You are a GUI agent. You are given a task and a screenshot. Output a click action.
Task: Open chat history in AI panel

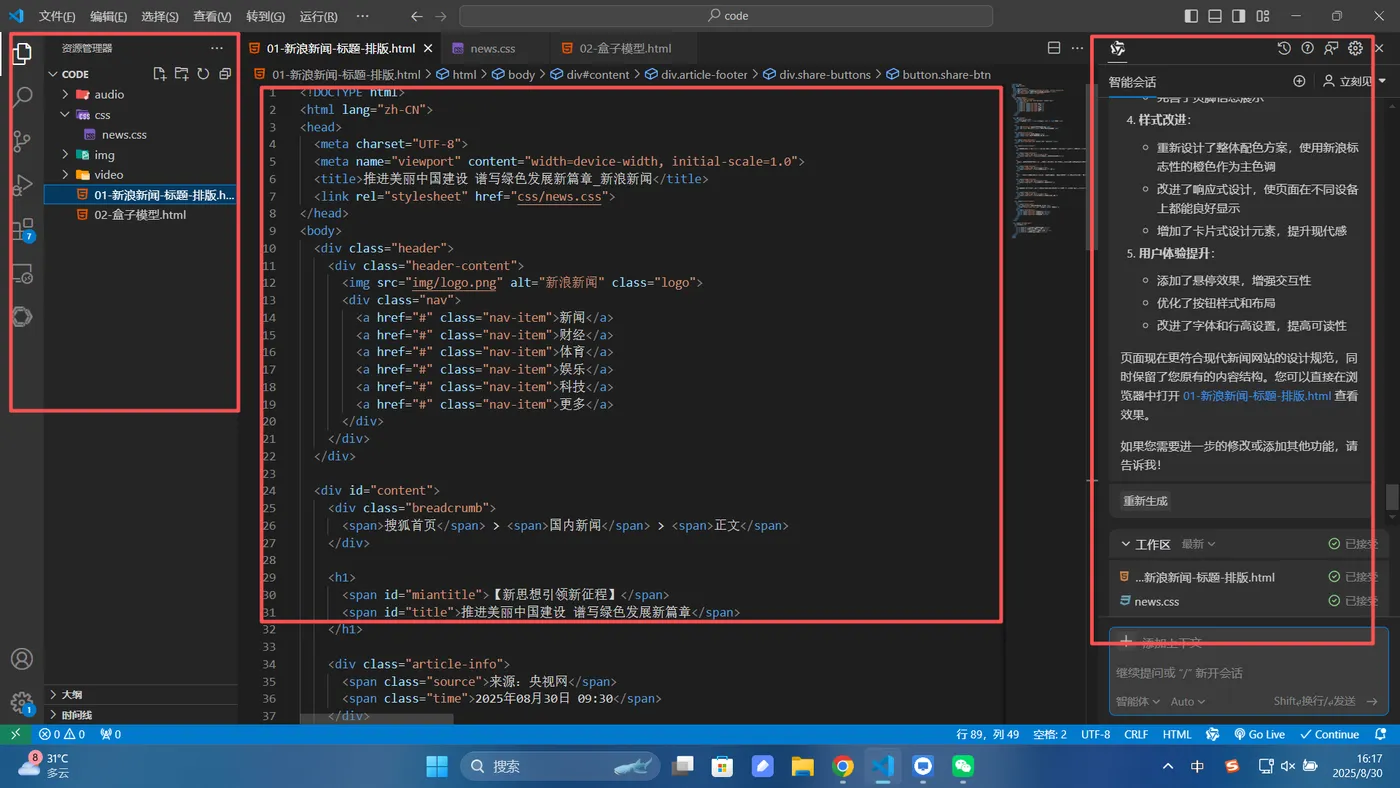tap(1284, 48)
